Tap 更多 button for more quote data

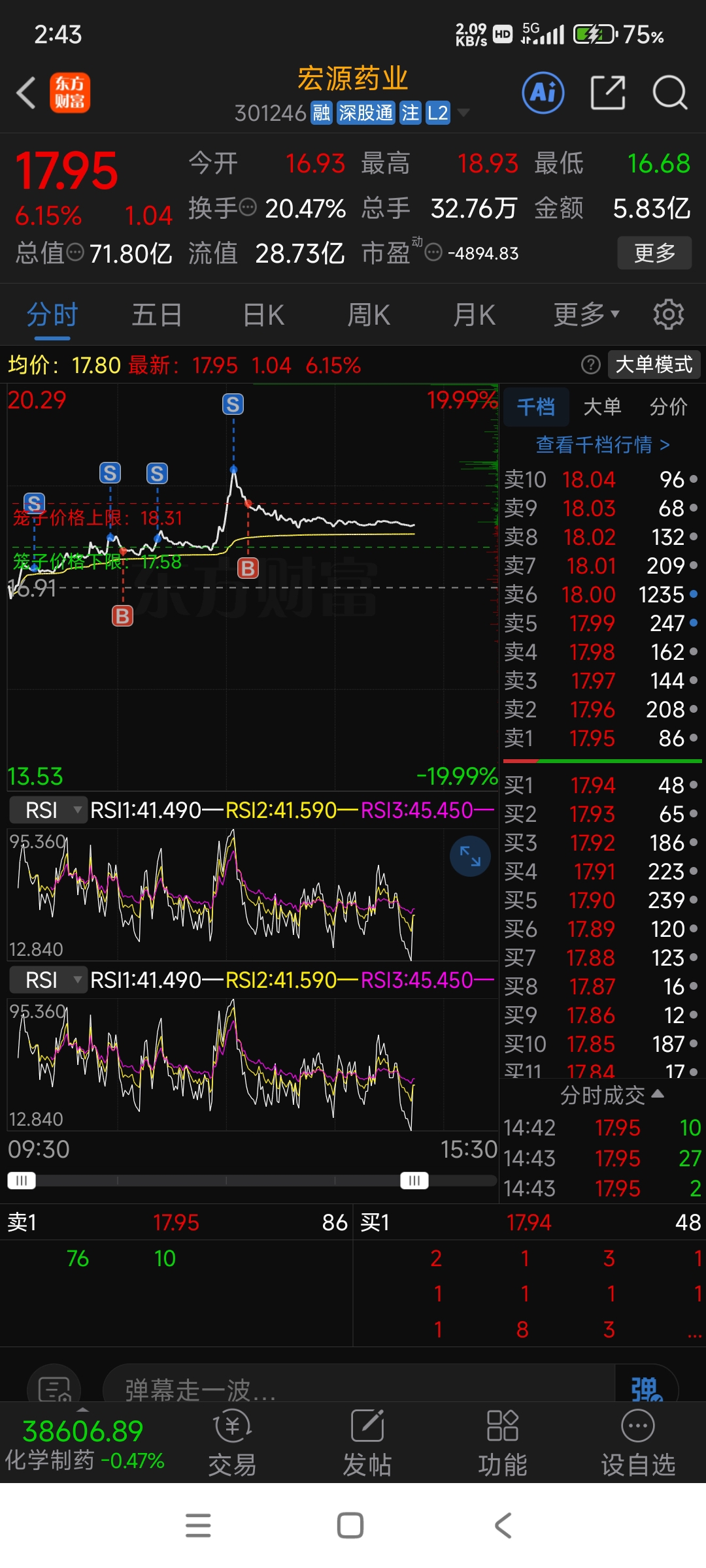tap(654, 253)
